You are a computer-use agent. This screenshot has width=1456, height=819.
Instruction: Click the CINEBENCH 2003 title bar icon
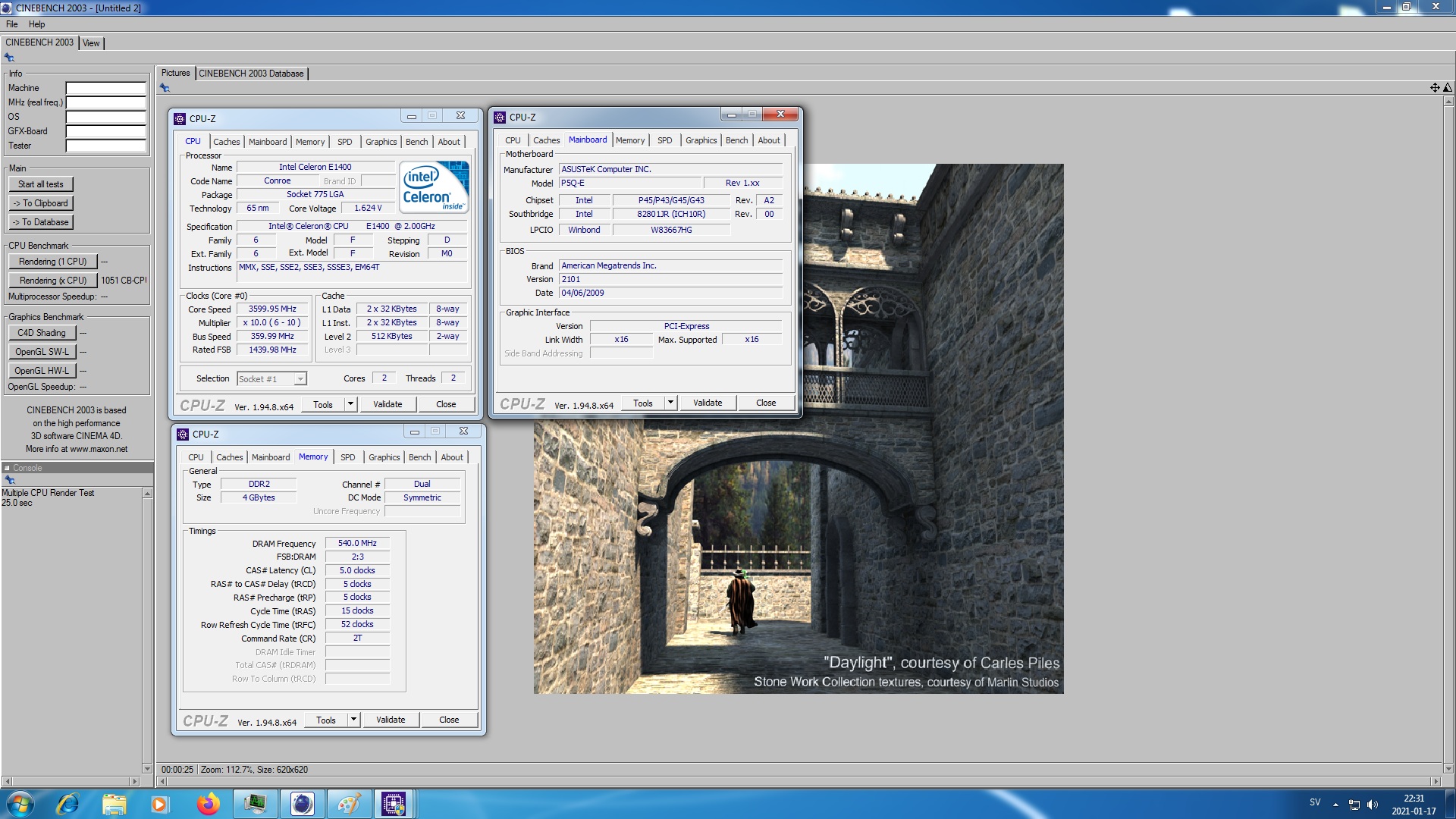[7, 8]
